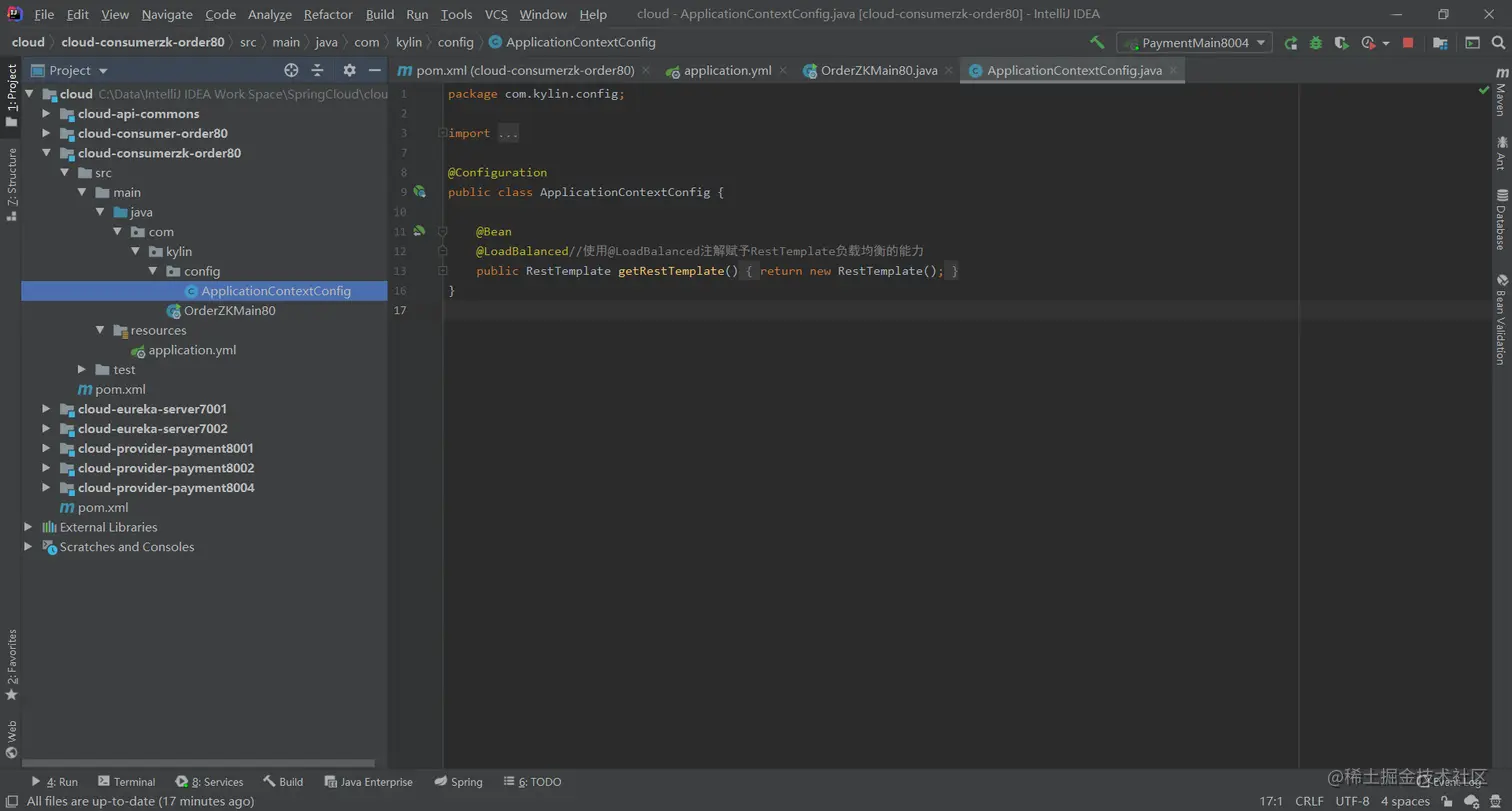Viewport: 1512px width, 811px height.
Task: Open the Spring tool window
Action: pos(459,782)
